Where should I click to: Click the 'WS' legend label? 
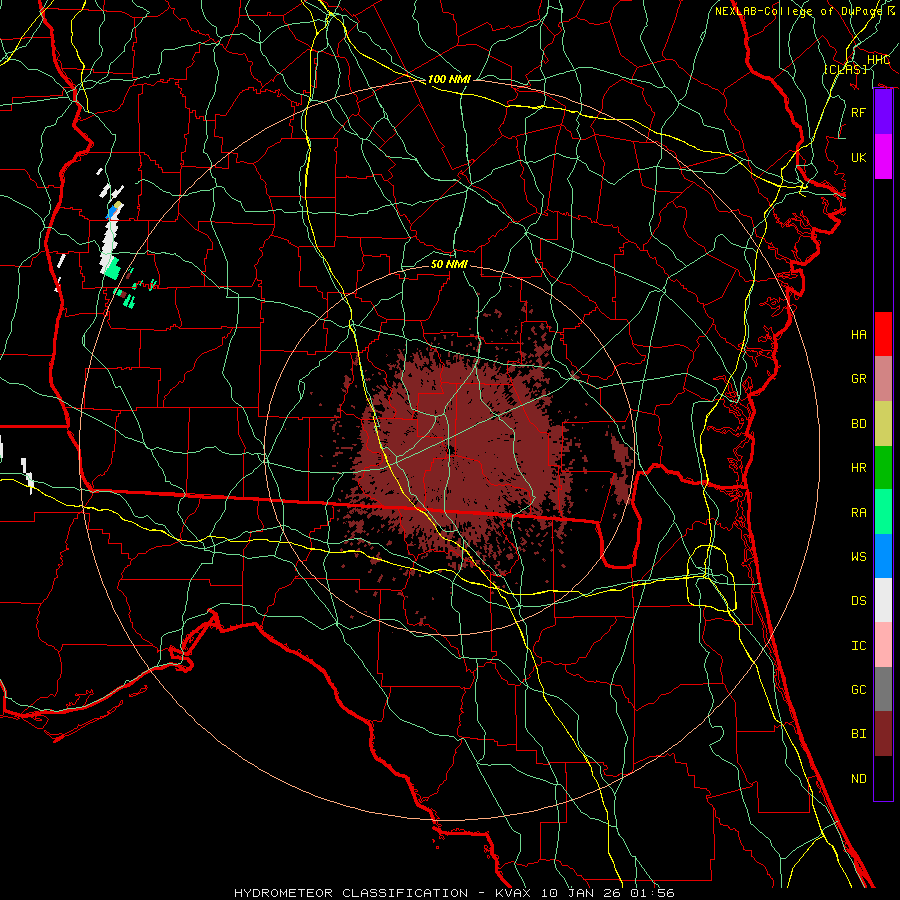pyautogui.click(x=859, y=557)
